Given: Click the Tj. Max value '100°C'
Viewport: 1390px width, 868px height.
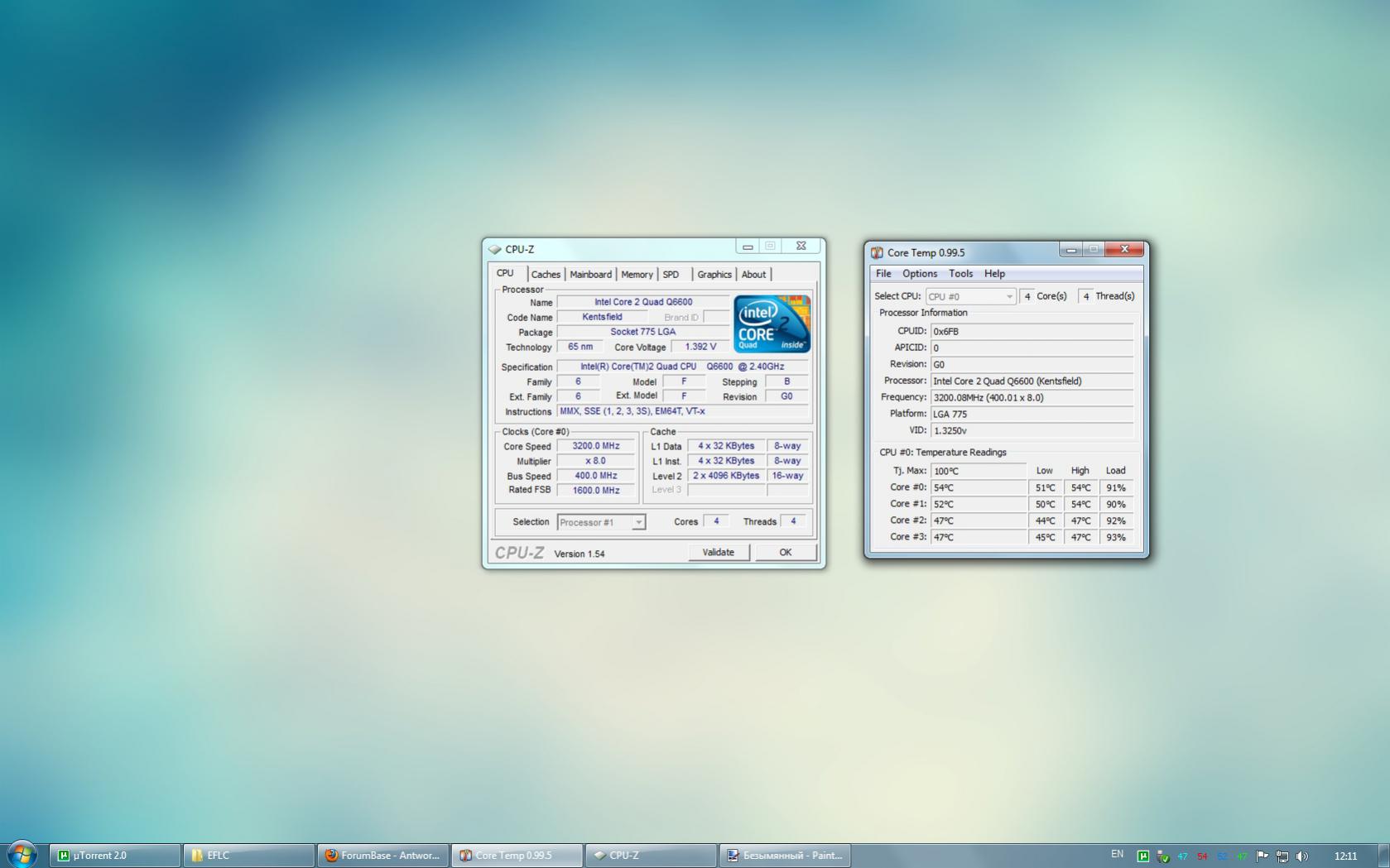Looking at the screenshot, I should point(979,471).
